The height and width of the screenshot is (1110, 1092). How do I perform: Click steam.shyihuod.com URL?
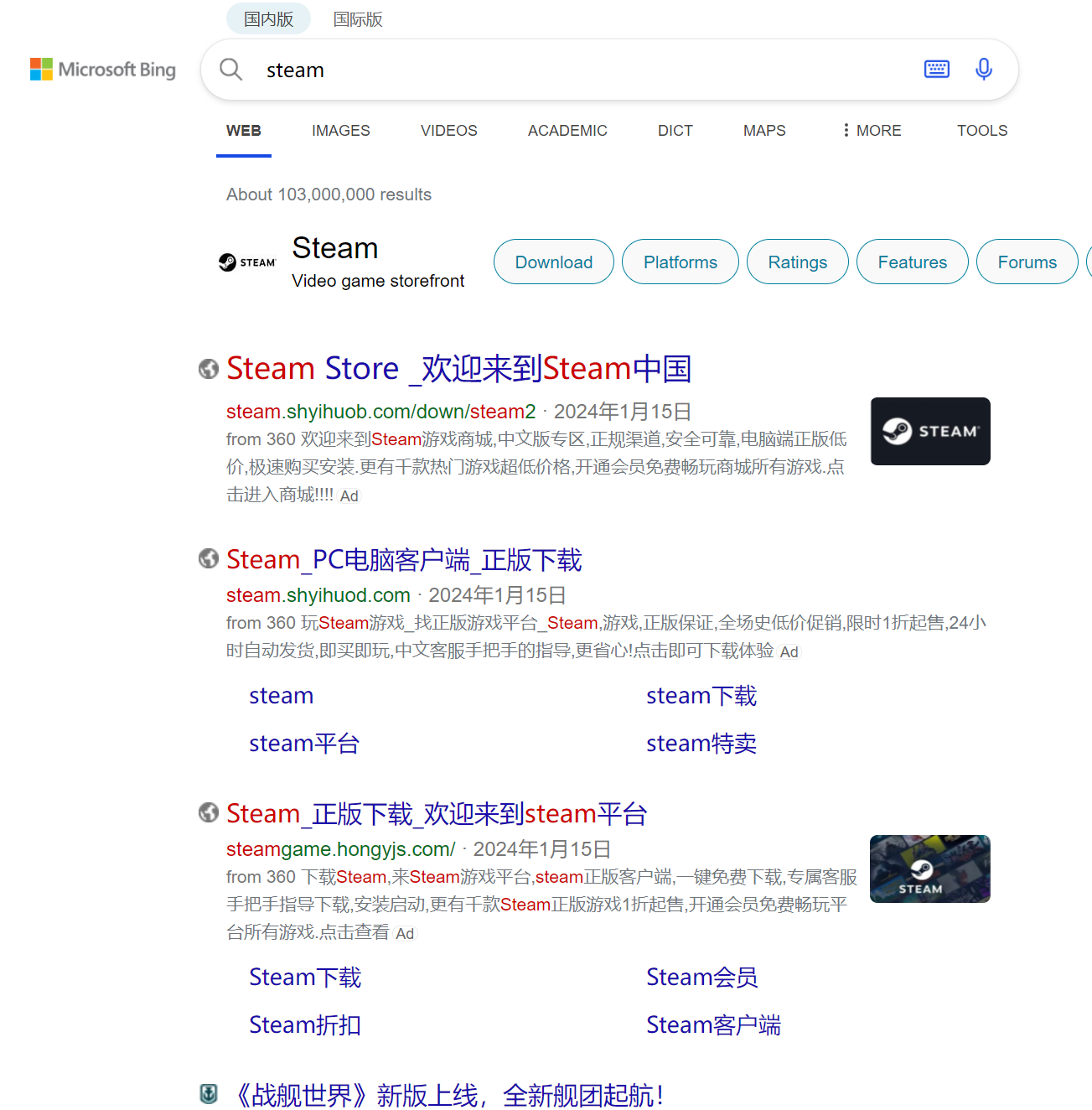tap(318, 595)
